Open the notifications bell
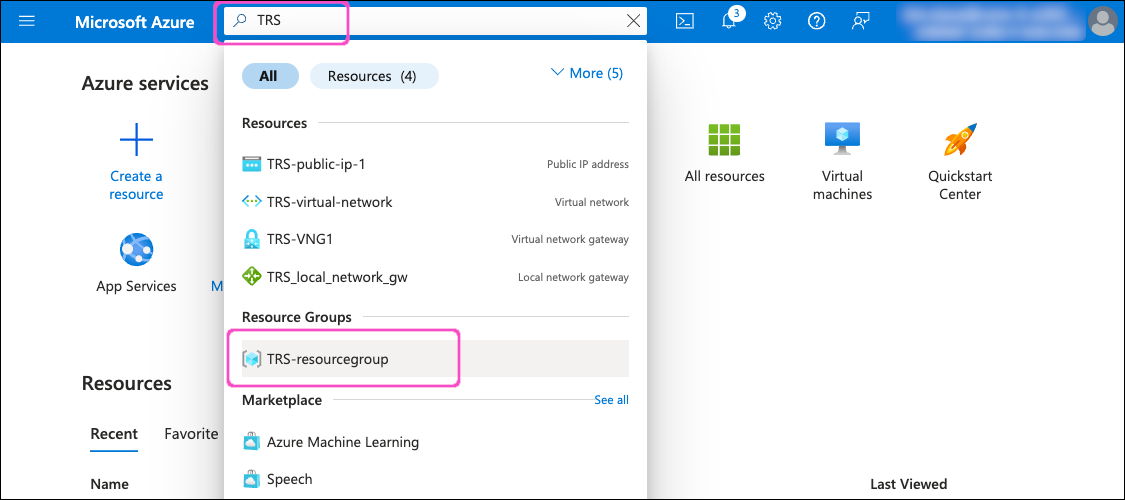This screenshot has height=500, width=1125. [729, 22]
